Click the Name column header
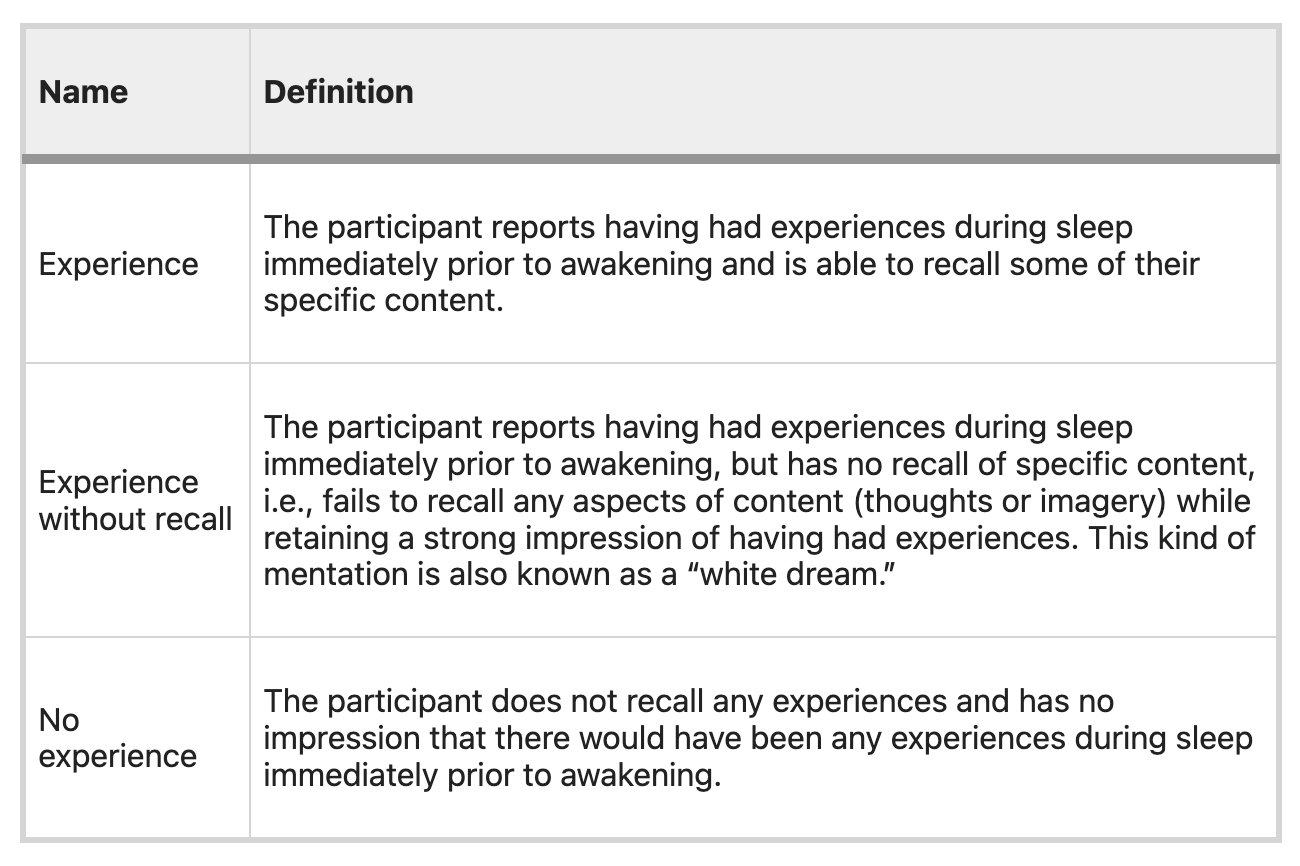This screenshot has width=1300, height=866. pos(84,92)
